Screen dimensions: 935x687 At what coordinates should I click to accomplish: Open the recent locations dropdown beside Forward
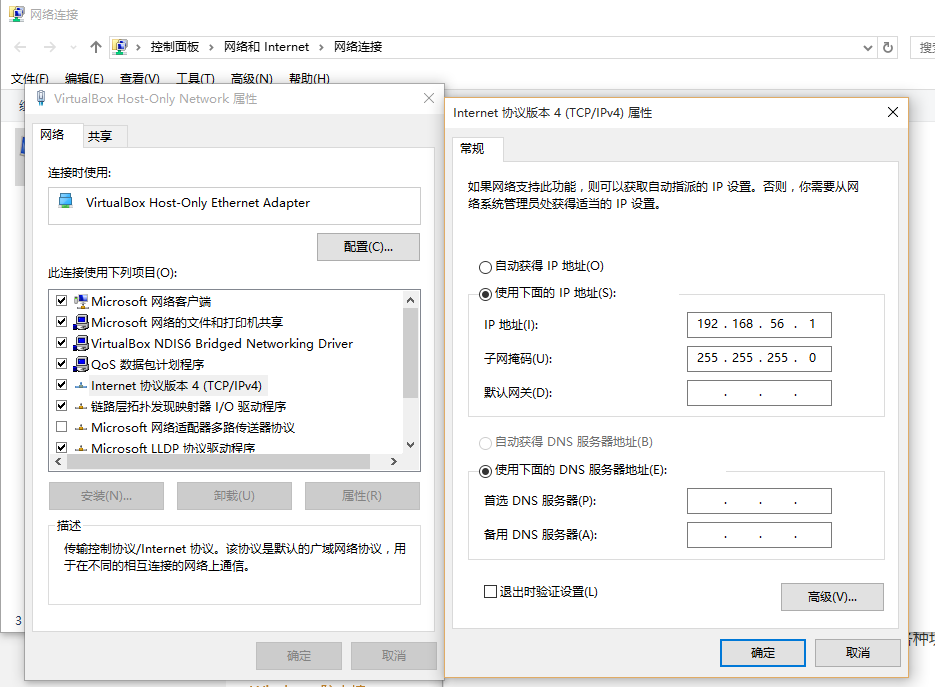pyautogui.click(x=71, y=46)
